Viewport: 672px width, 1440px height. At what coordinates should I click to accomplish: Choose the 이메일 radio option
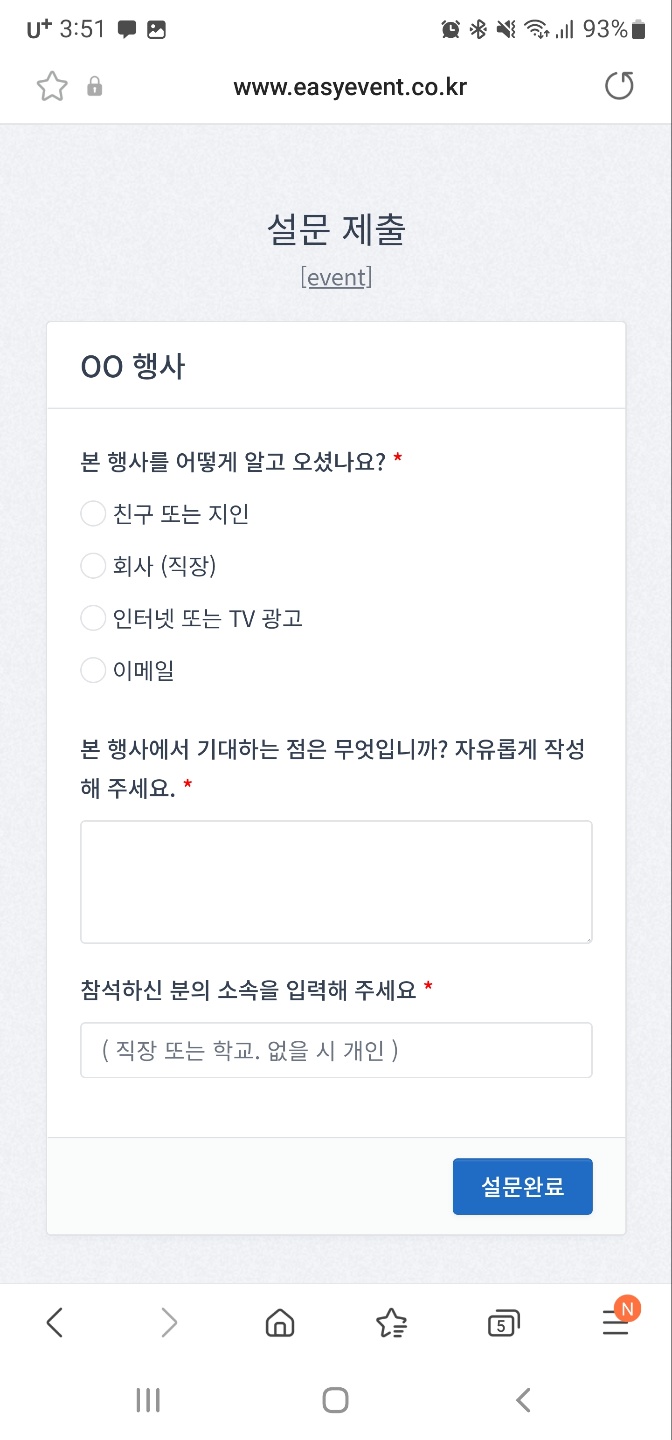pos(93,670)
